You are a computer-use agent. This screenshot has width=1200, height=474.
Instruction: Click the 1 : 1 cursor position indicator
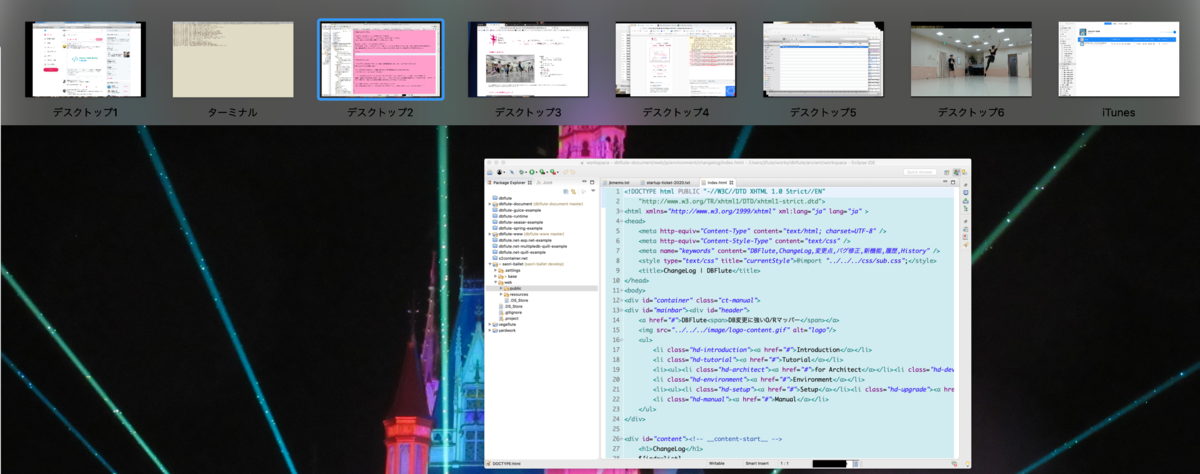coord(784,463)
